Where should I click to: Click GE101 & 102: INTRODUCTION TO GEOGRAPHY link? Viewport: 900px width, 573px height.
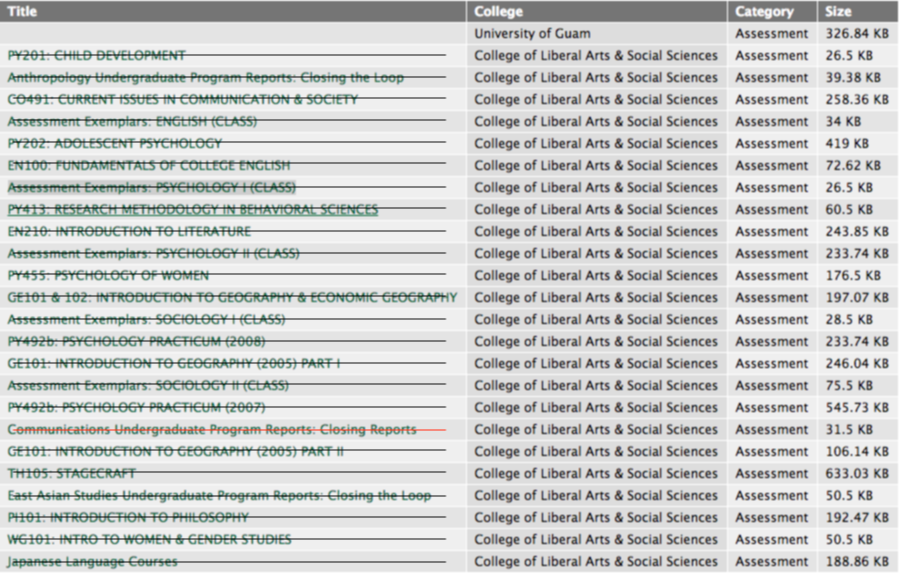232,298
